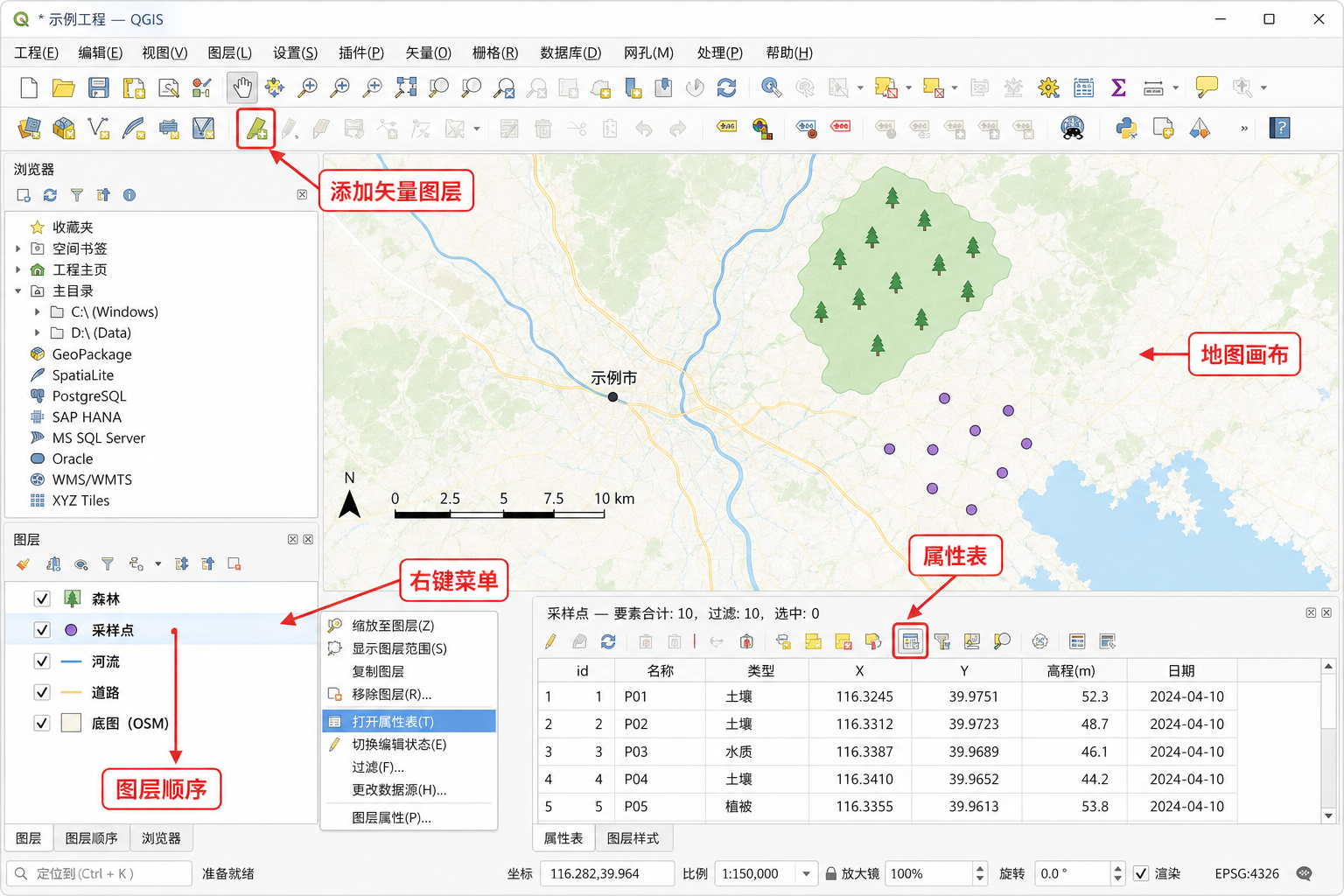Image resolution: width=1344 pixels, height=896 pixels.
Task: Click the Map Tips speech bubble icon
Action: pyautogui.click(x=1207, y=87)
